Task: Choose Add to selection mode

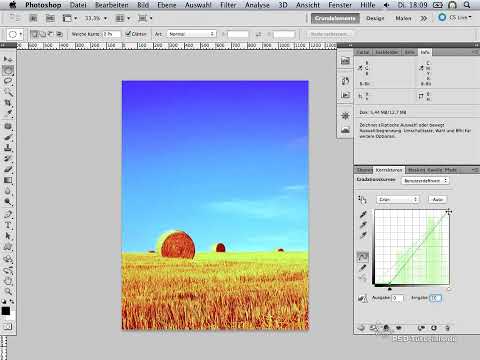Action: 42,34
